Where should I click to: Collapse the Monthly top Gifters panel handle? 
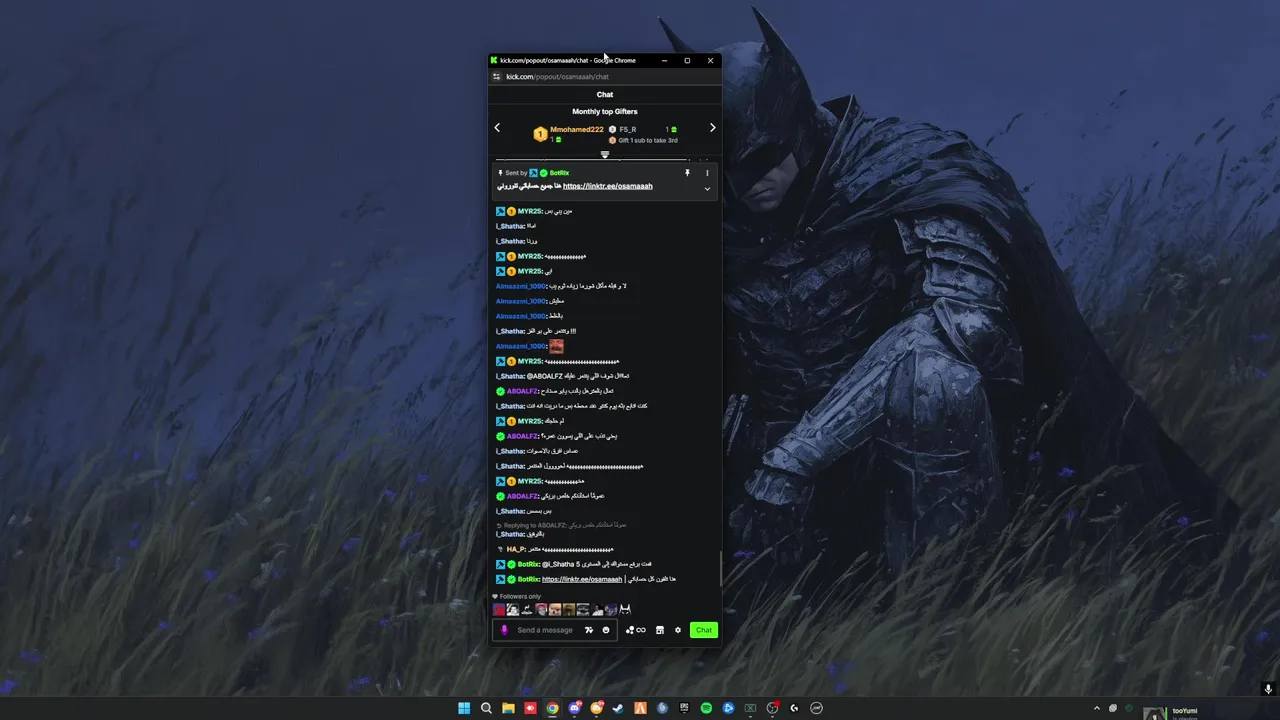click(604, 155)
